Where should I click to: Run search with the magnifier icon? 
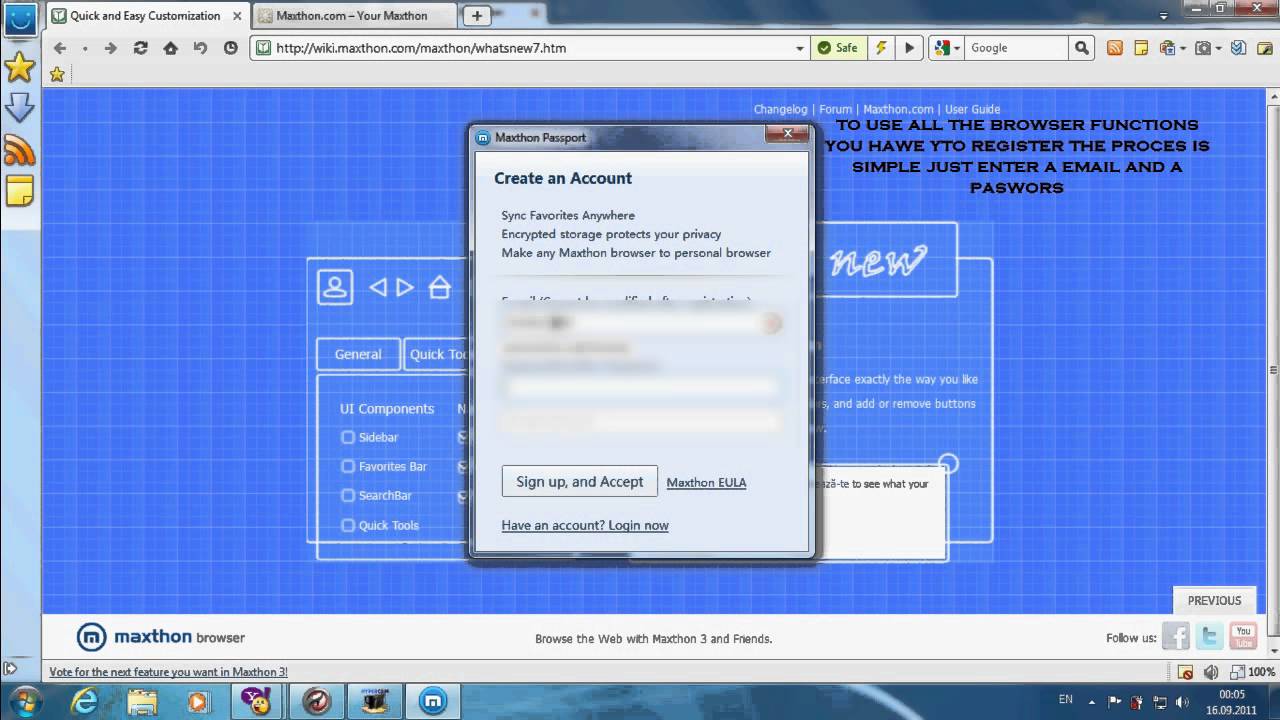point(1082,48)
